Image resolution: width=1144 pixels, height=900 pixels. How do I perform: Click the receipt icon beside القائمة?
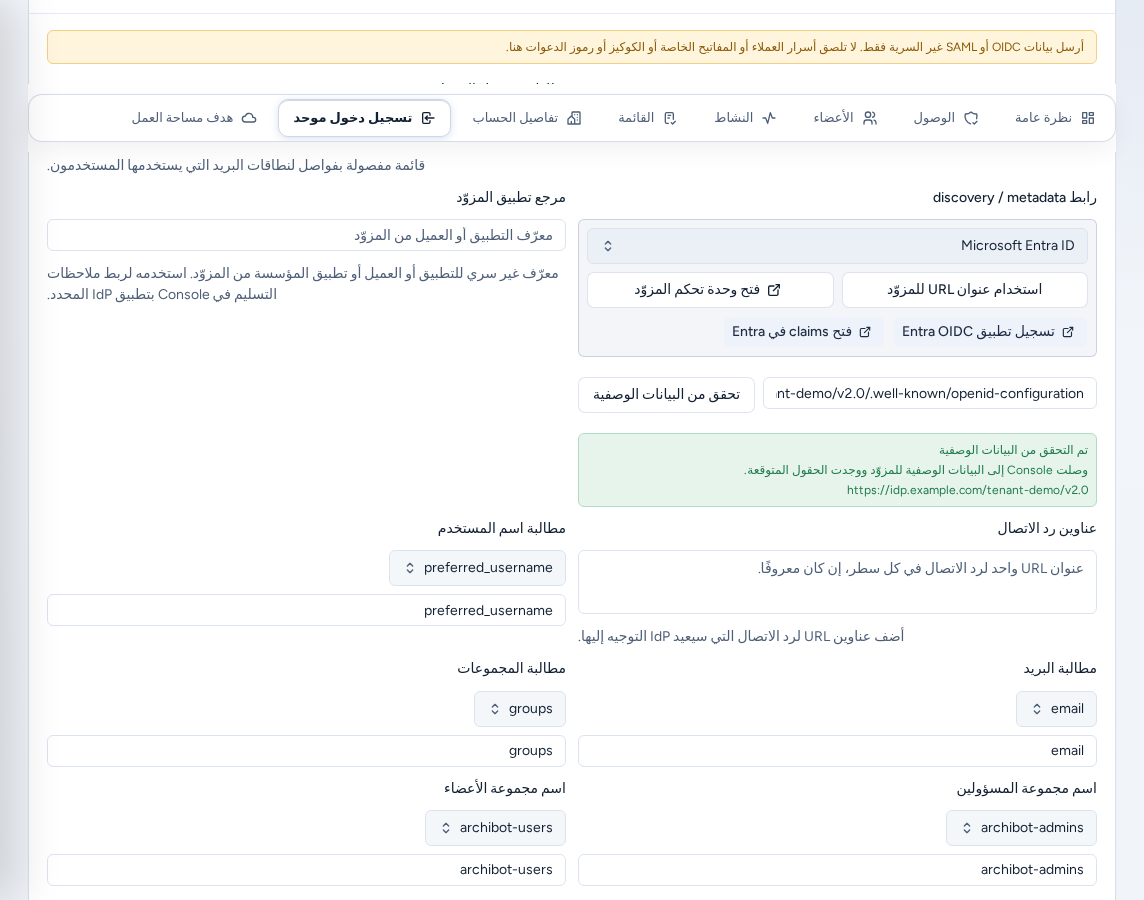(x=670, y=118)
